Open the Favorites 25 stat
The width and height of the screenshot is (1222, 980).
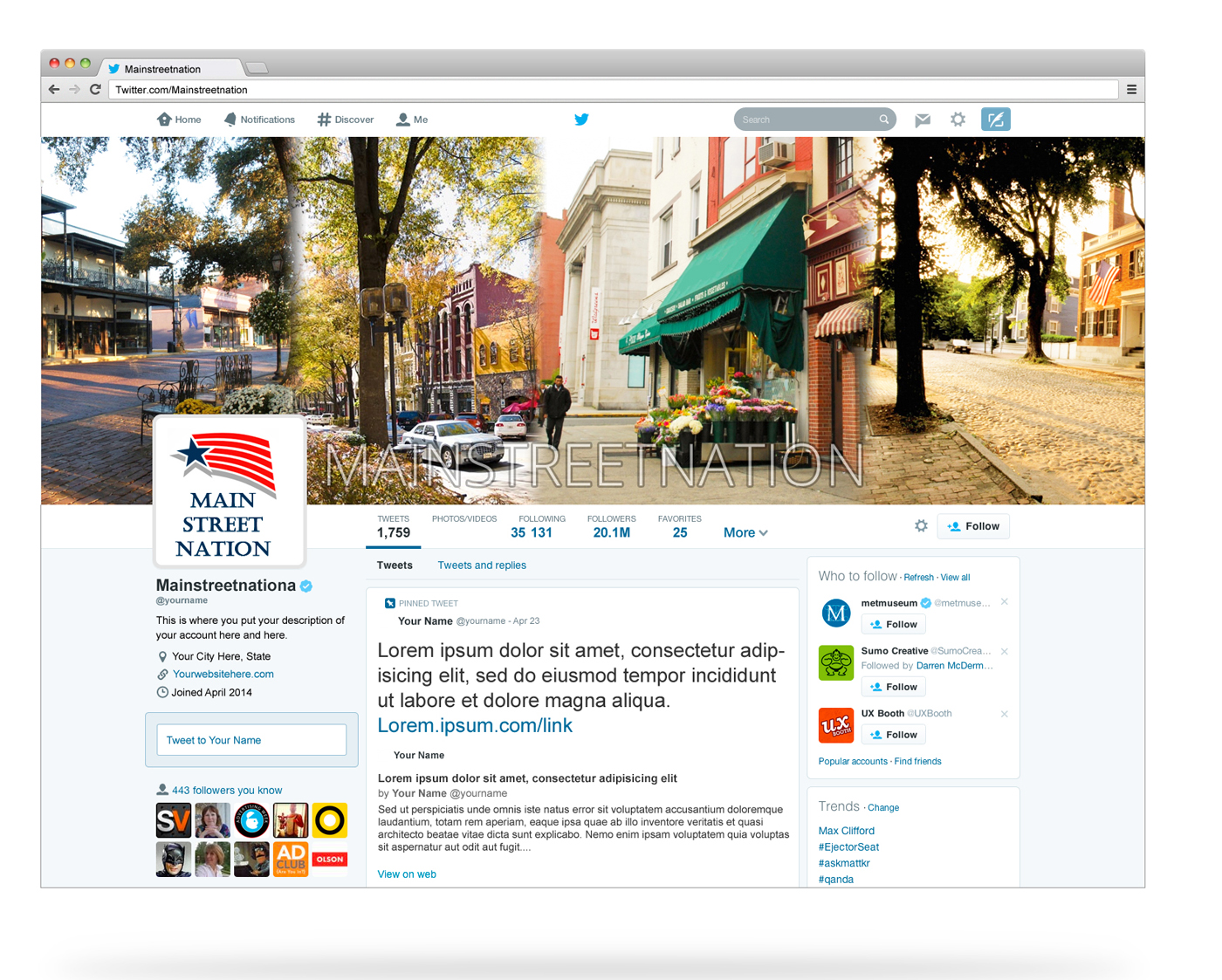click(x=680, y=526)
